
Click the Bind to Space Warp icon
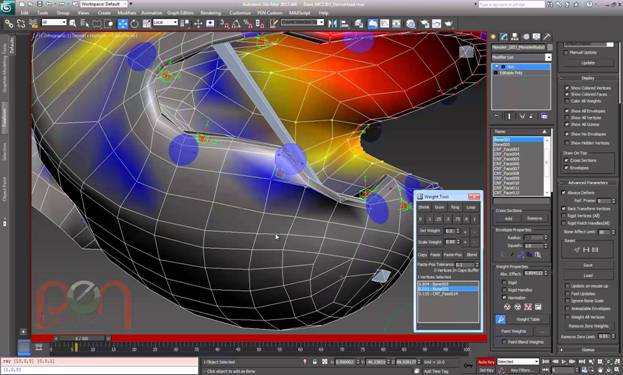point(33,24)
